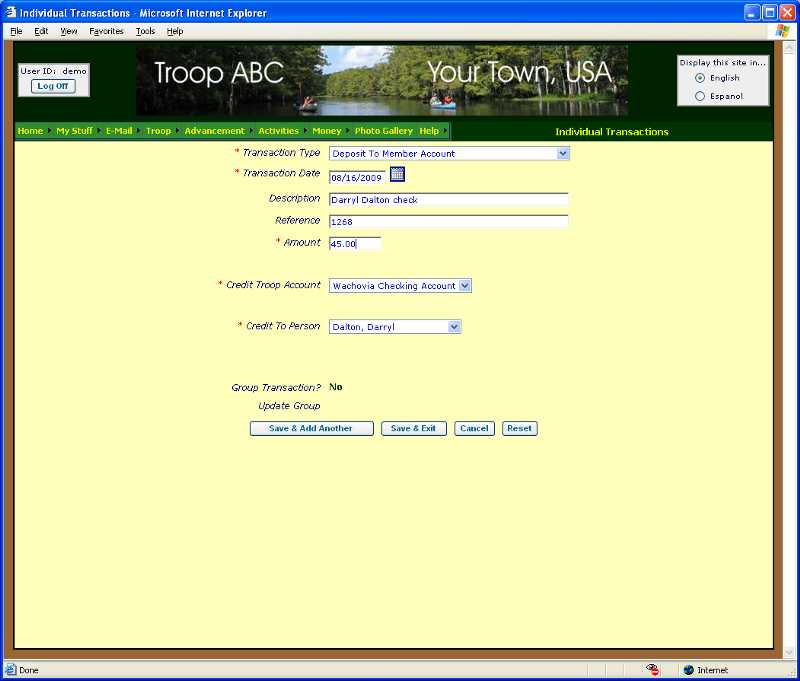This screenshot has width=800, height=681.
Task: Open the calendar date picker icon
Action: pos(397,174)
